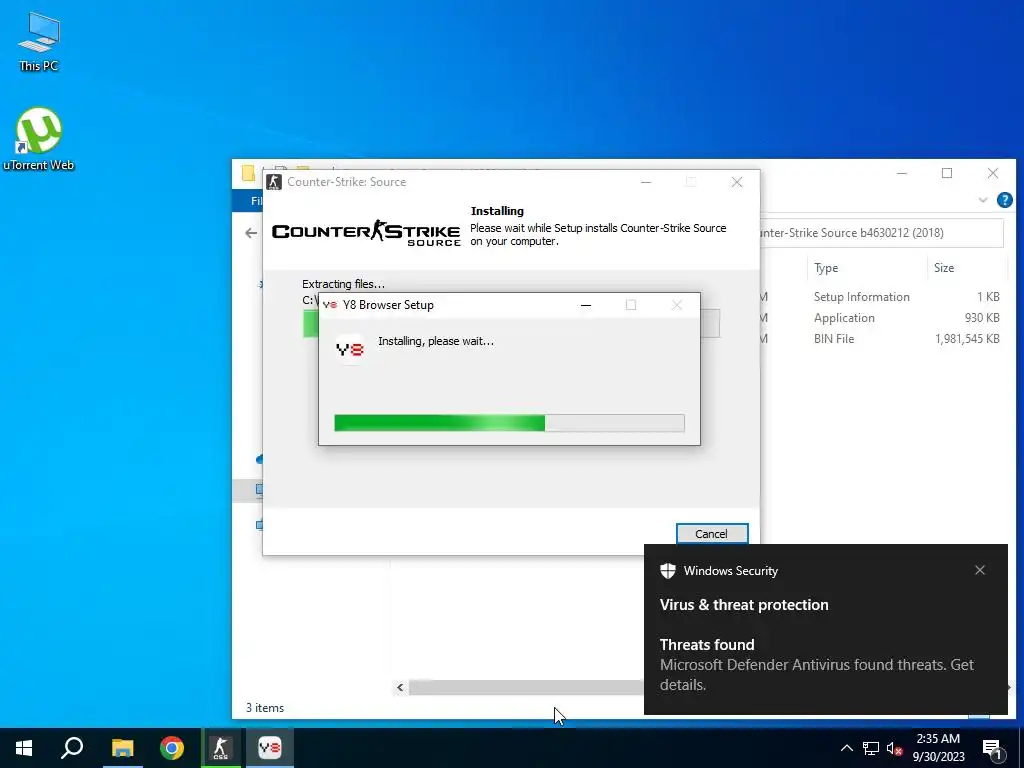Click the Windows Start button
Image resolution: width=1024 pixels, height=768 pixels.
24,748
